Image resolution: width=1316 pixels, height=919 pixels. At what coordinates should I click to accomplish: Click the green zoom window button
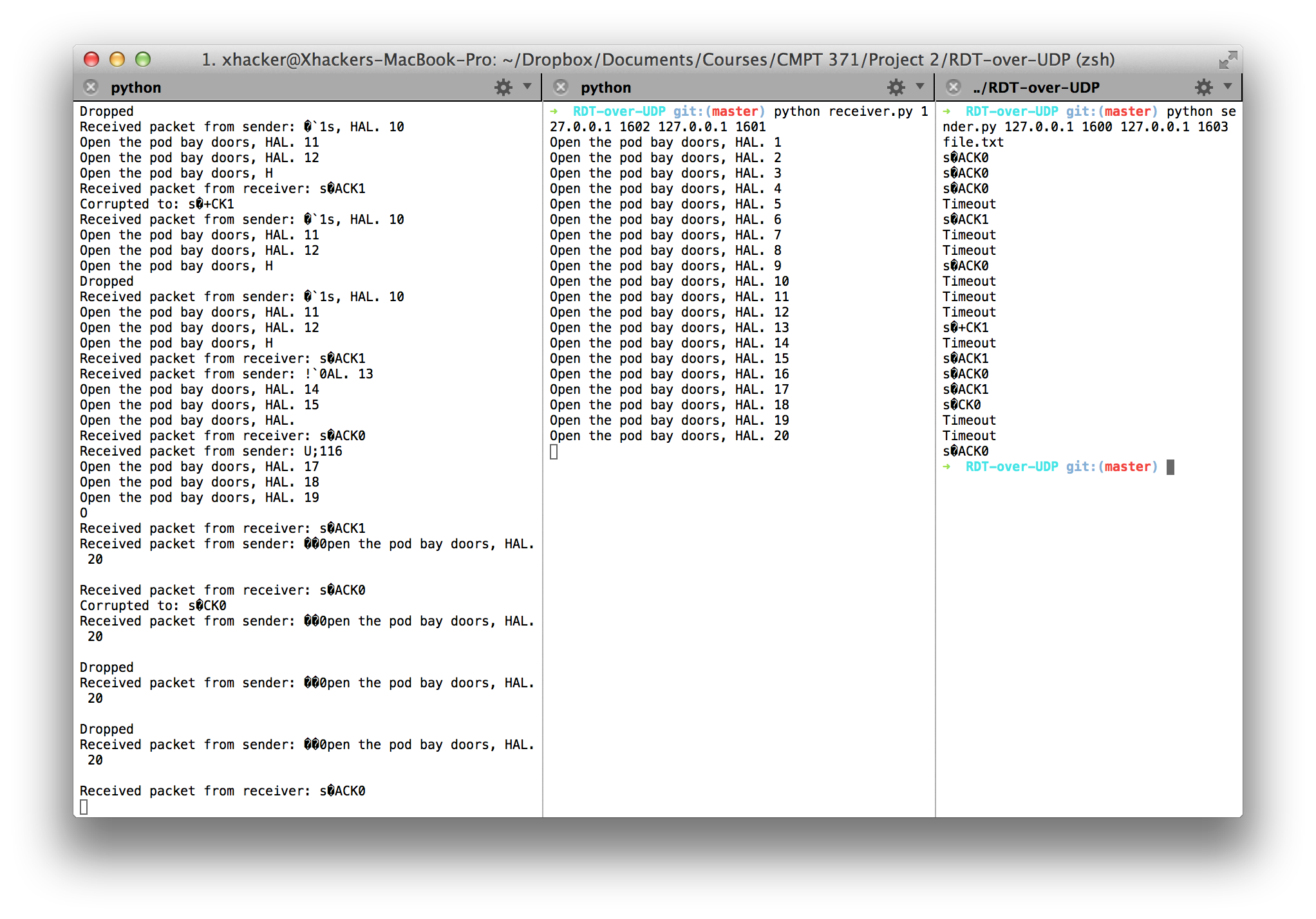click(143, 59)
